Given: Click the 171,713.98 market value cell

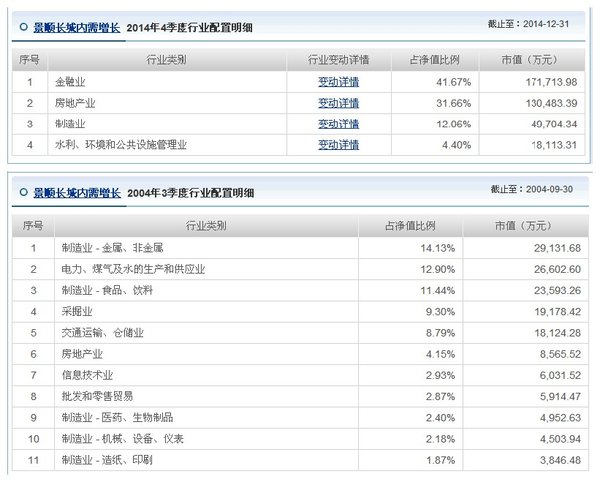Looking at the screenshot, I should click(547, 82).
